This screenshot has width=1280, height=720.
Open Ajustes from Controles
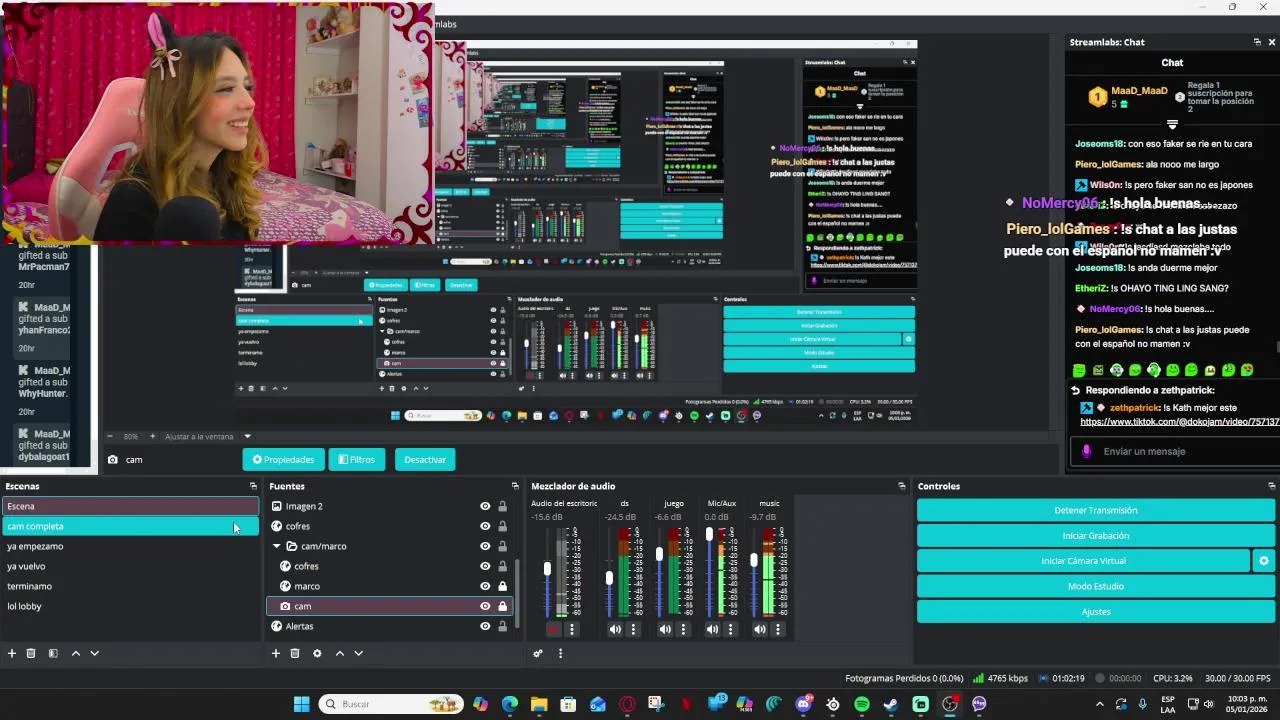point(1096,611)
